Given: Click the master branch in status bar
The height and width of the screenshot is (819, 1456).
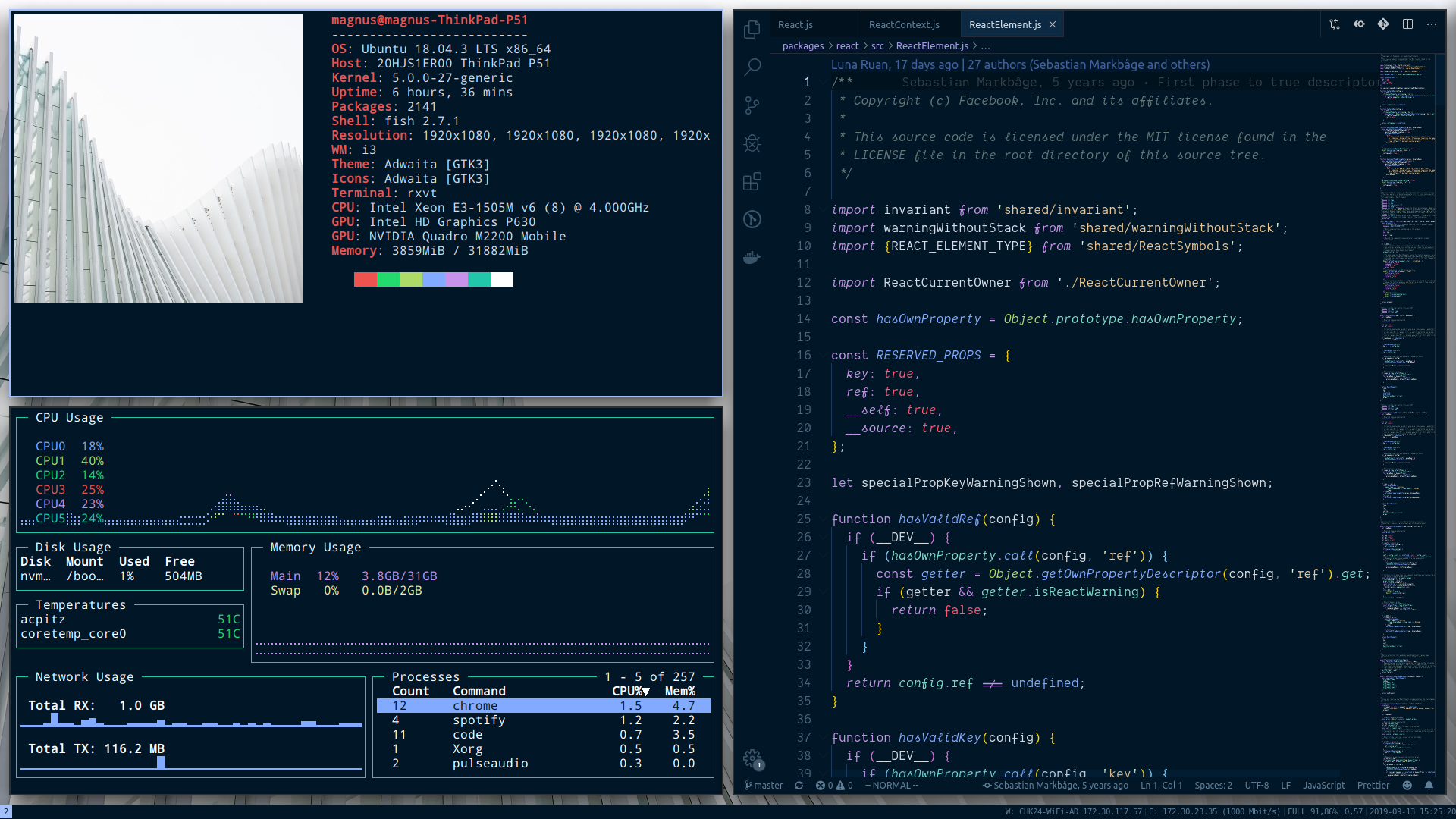Looking at the screenshot, I should 764,786.
